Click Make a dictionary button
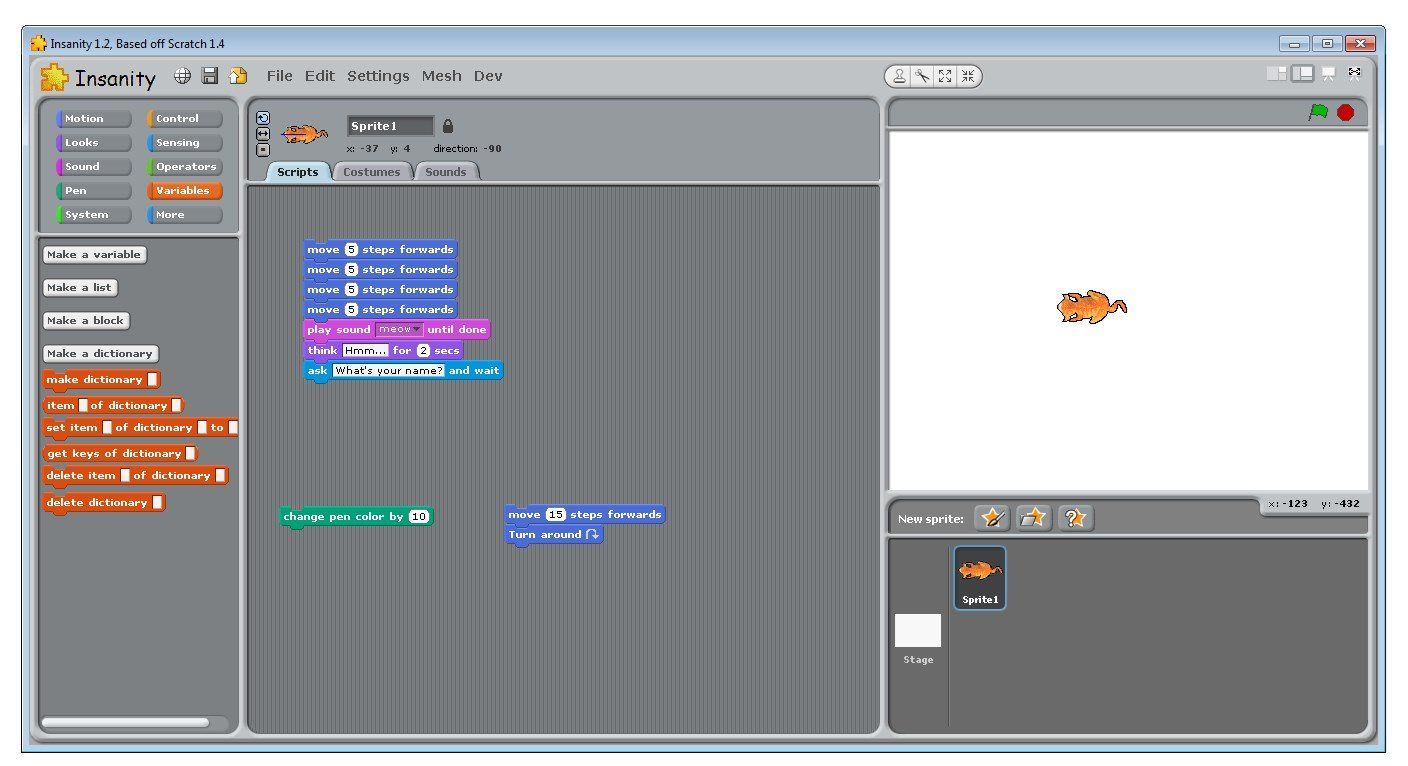This screenshot has width=1408, height=766. click(101, 353)
